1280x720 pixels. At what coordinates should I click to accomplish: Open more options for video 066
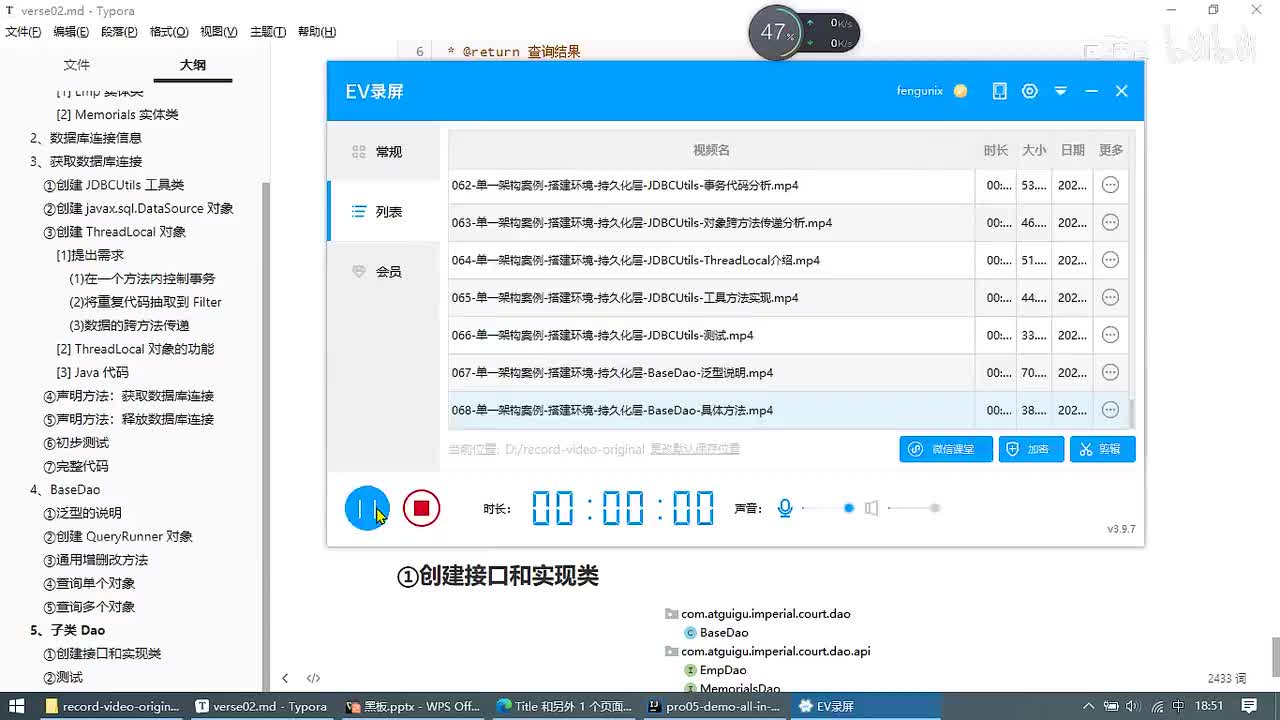tap(1110, 335)
